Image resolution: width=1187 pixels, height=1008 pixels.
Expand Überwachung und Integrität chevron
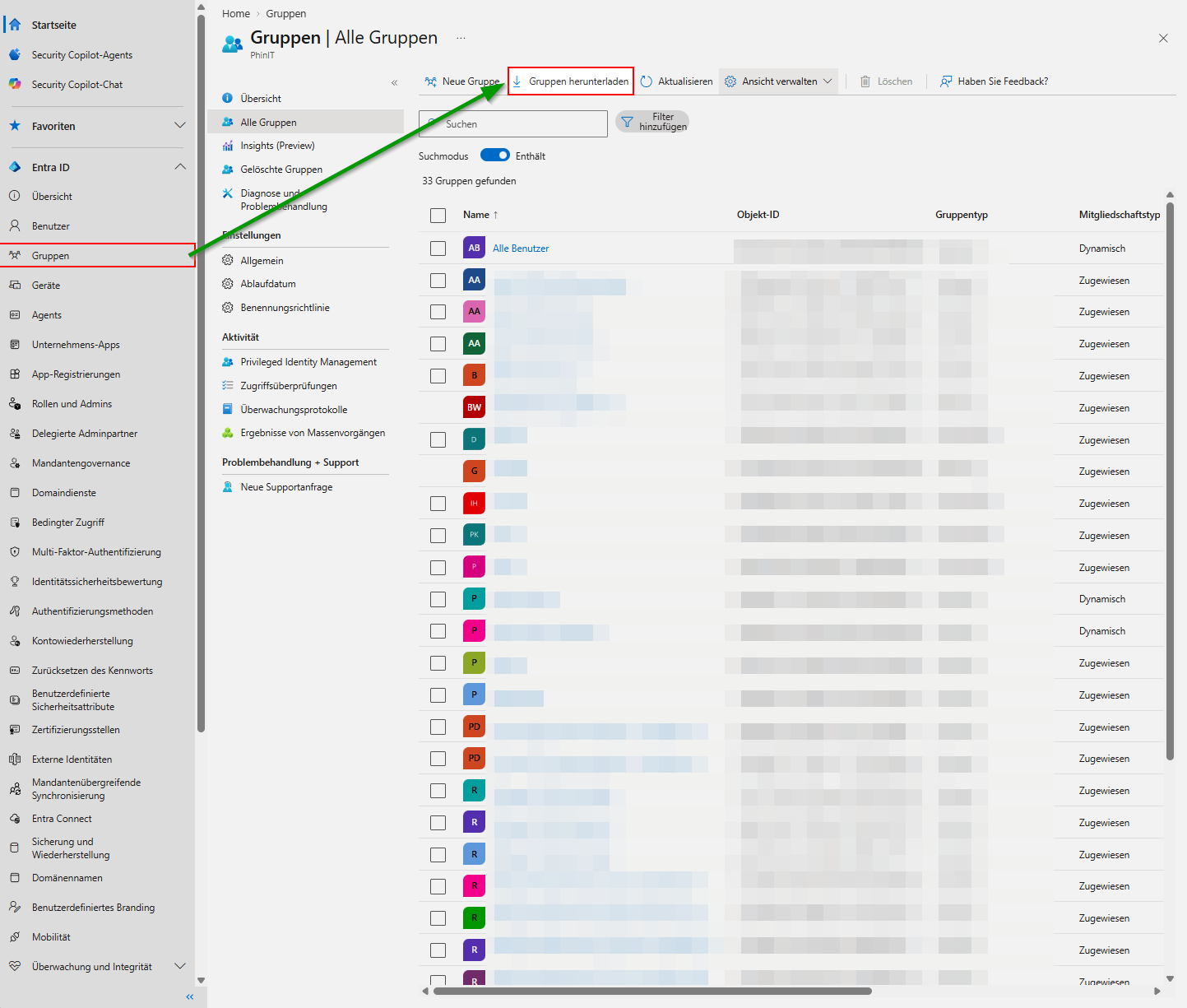[x=180, y=966]
